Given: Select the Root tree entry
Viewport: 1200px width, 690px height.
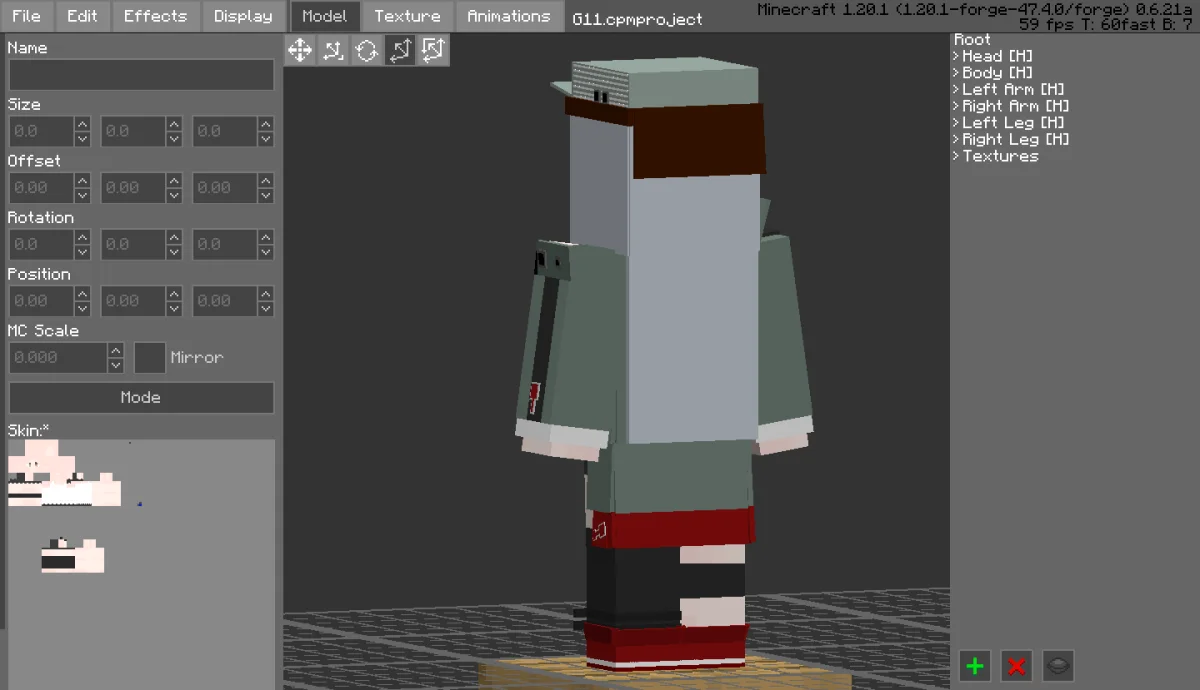Looking at the screenshot, I should [x=973, y=39].
